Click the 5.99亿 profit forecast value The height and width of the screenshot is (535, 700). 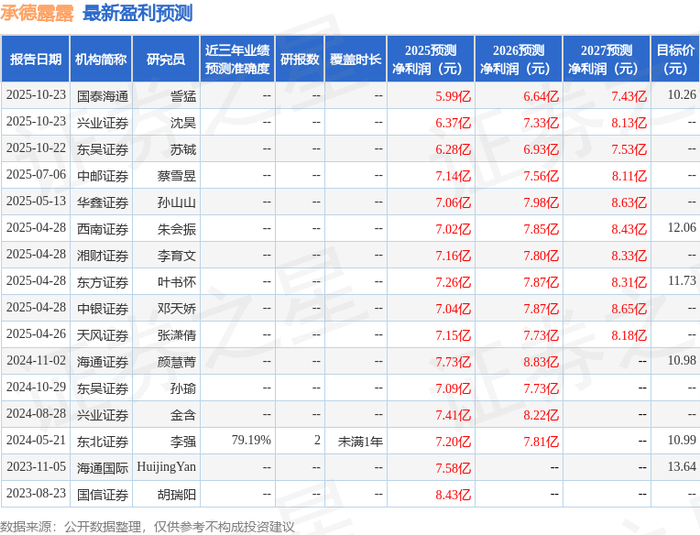pyautogui.click(x=453, y=96)
